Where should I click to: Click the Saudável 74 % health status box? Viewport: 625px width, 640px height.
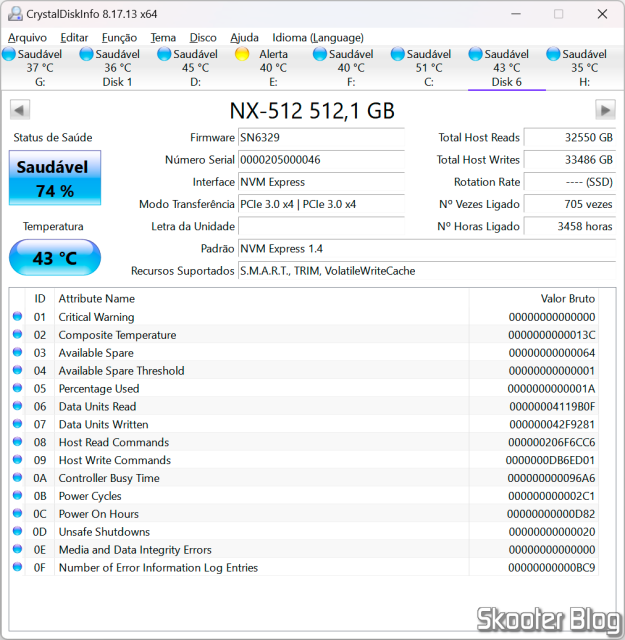click(55, 178)
